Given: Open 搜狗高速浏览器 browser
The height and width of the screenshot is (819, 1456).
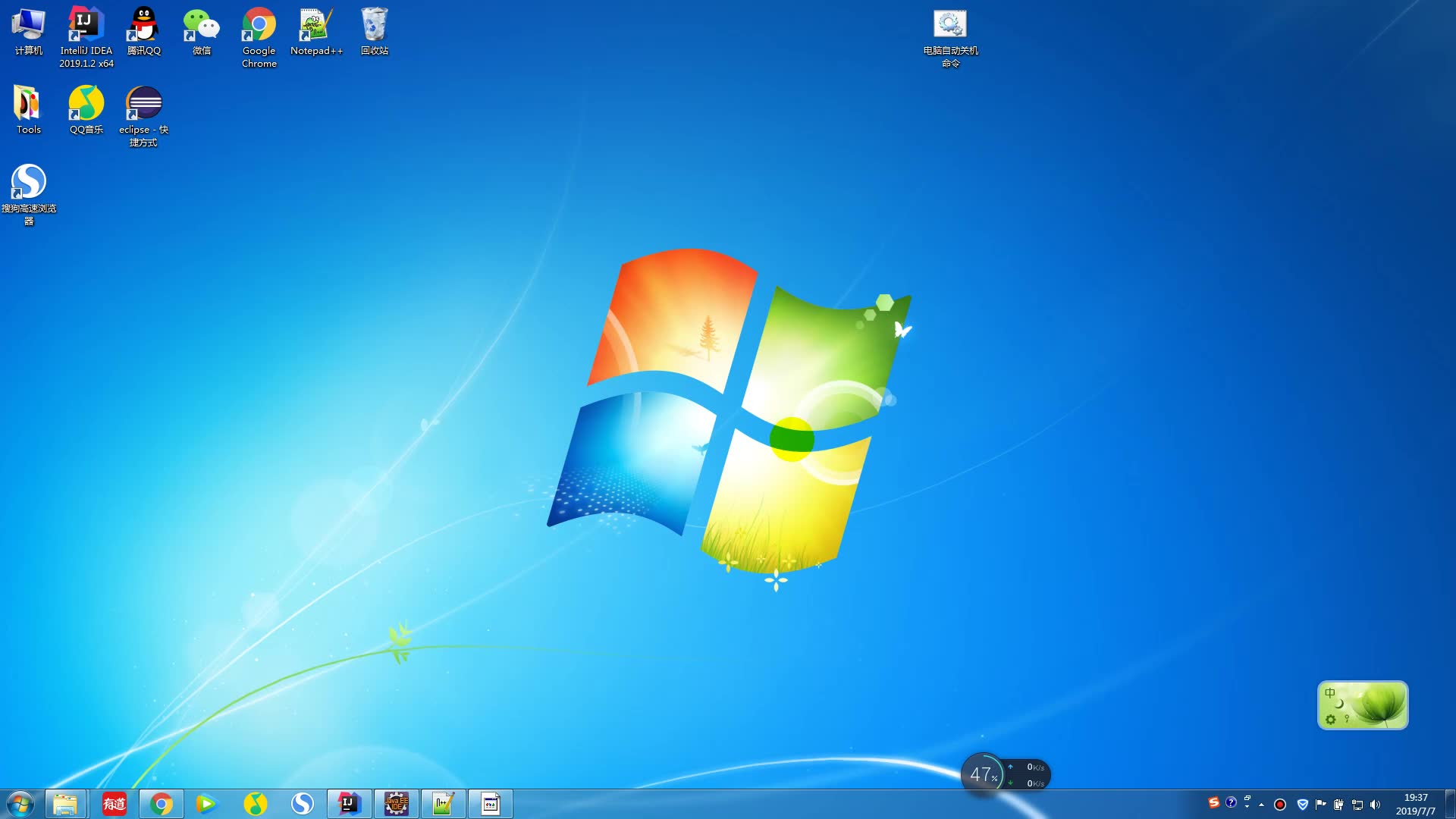Looking at the screenshot, I should point(29,181).
